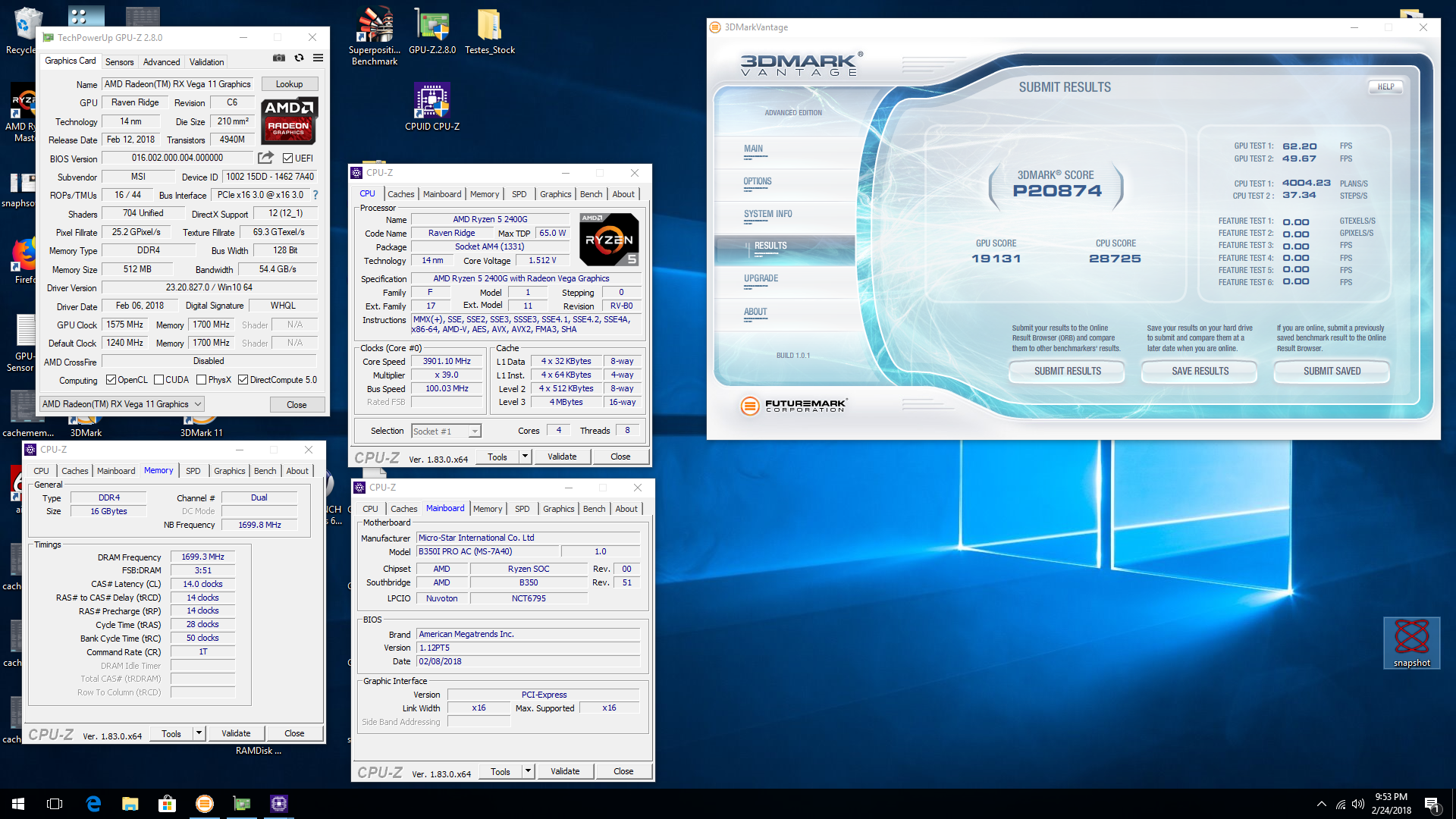Open the Testes_Stock folder icon
The image size is (1456, 819).
490,31
